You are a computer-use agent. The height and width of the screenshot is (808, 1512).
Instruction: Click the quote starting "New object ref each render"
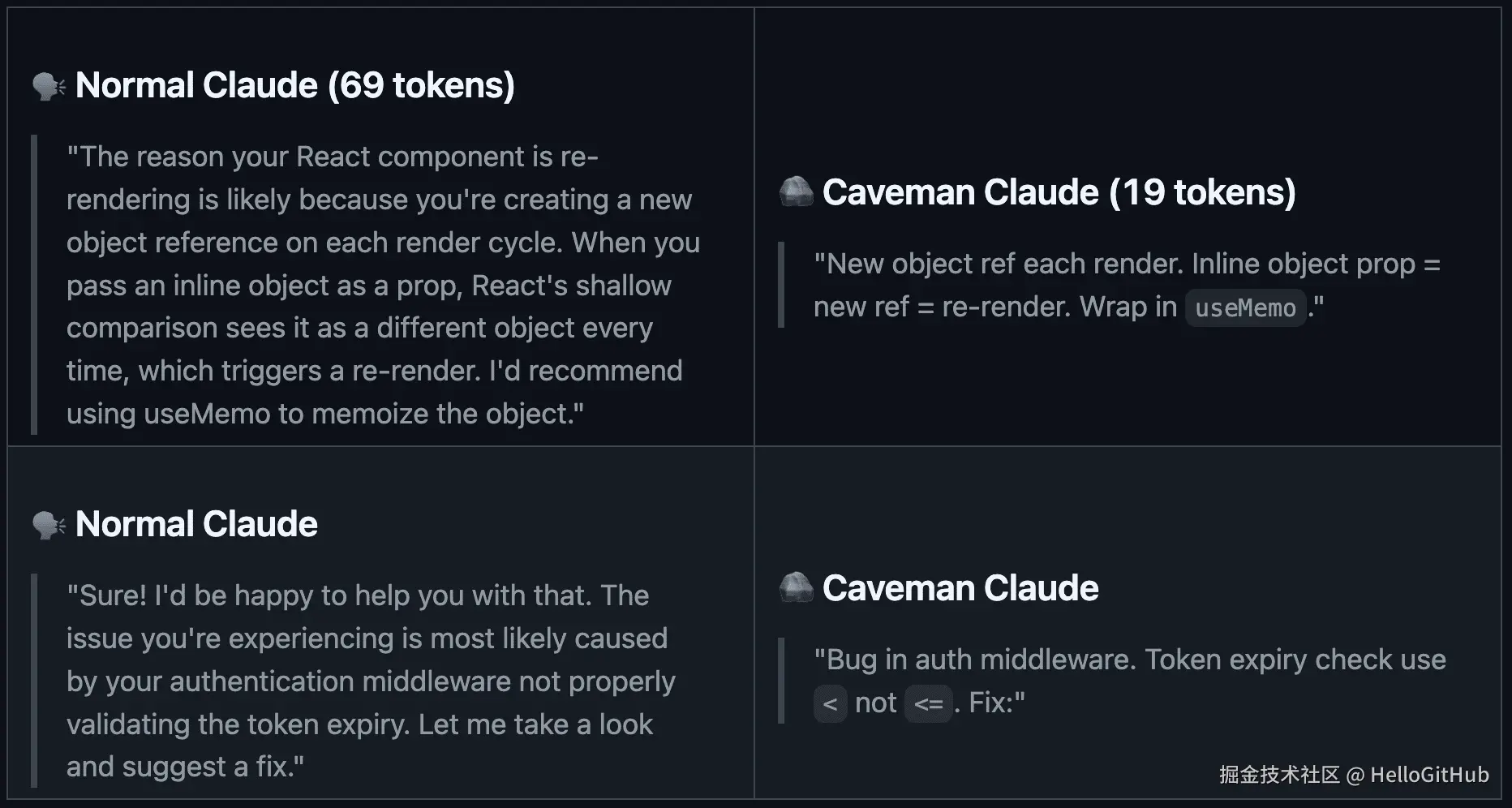click(1126, 285)
